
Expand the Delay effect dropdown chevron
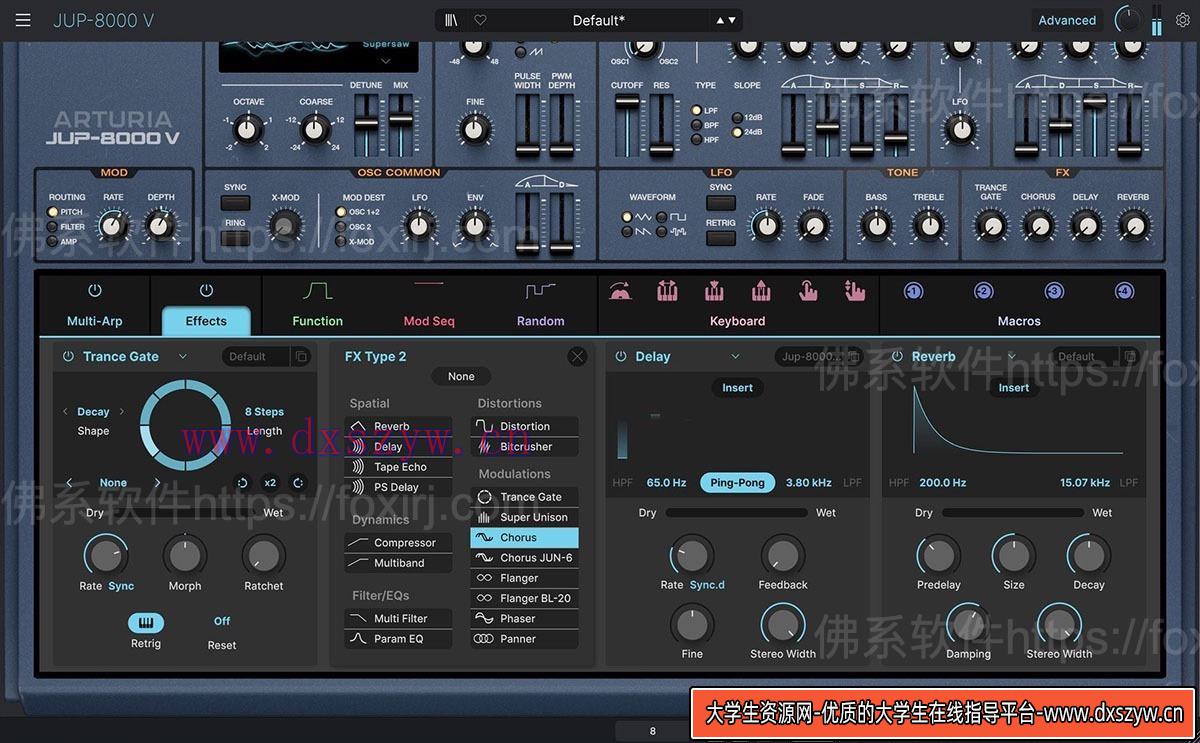735,356
